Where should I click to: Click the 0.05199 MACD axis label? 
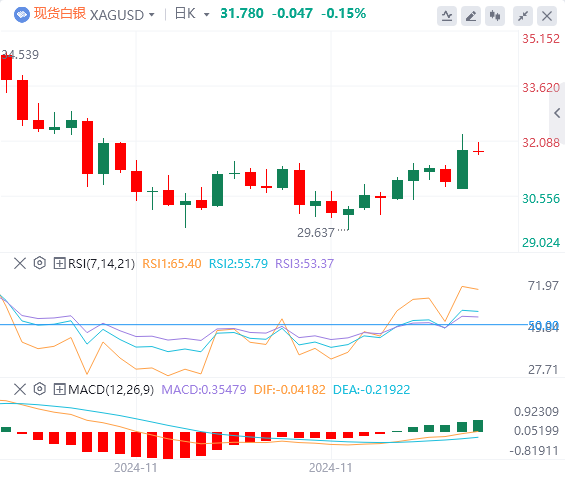(x=537, y=431)
